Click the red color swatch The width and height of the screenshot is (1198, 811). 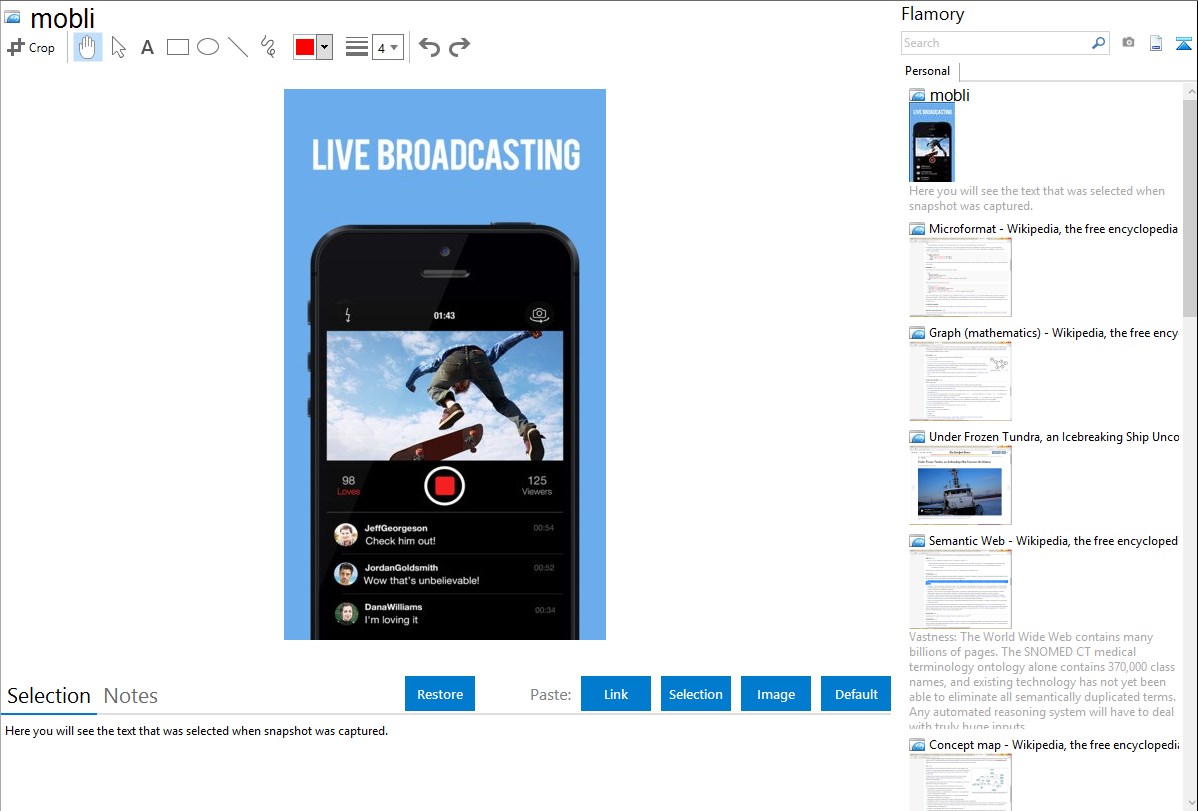coord(305,47)
